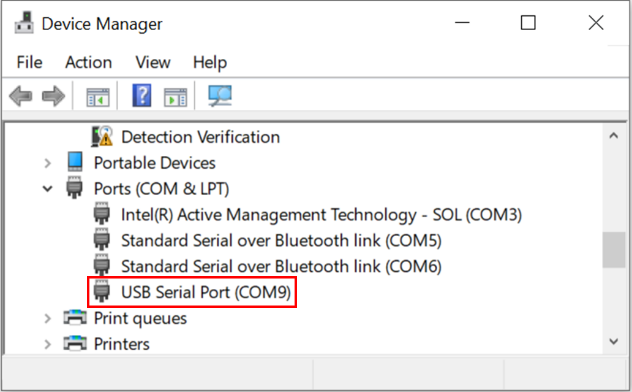Click the Forward arrow toolbar icon
Image resolution: width=632 pixels, height=392 pixels.
coord(53,96)
